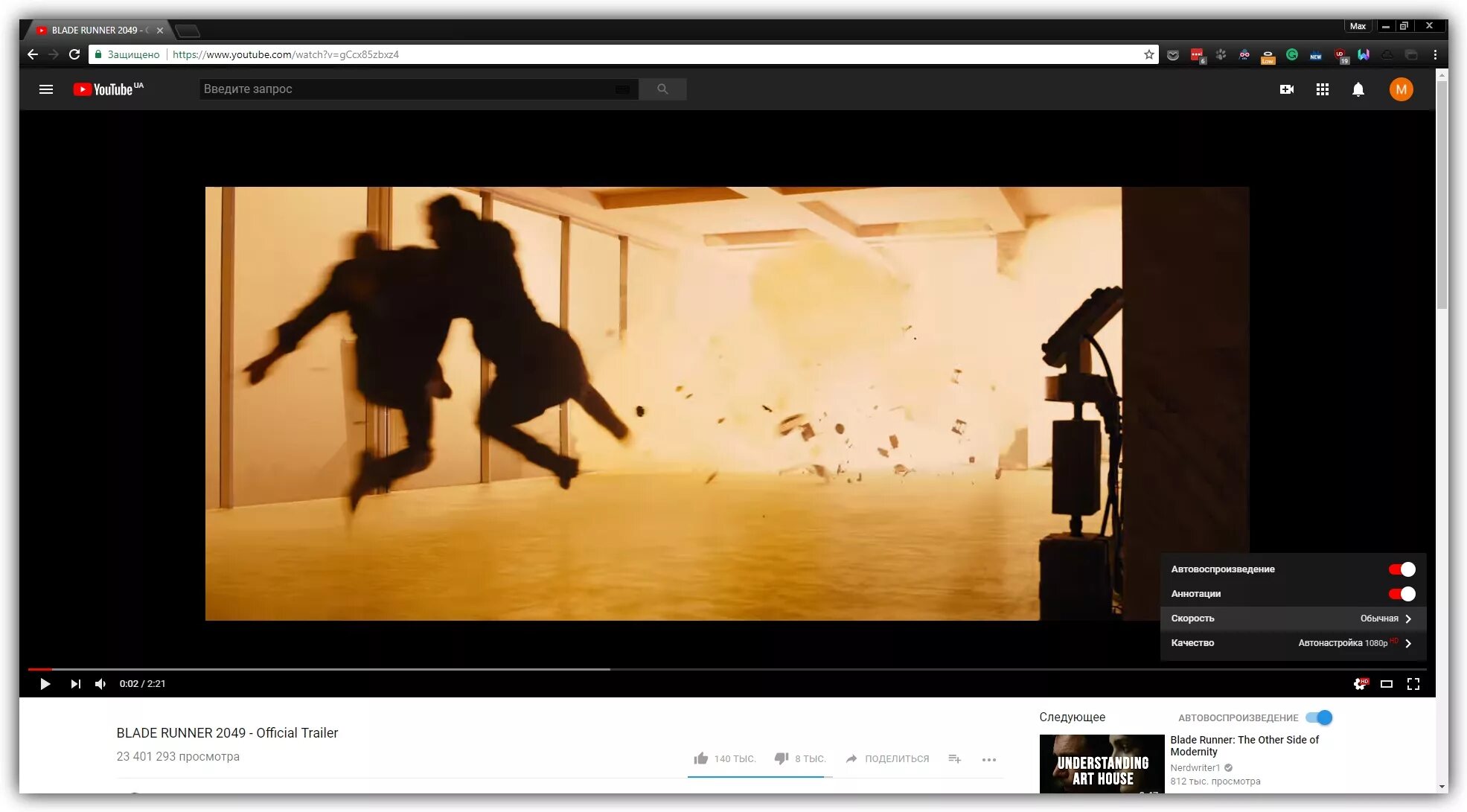
Task: Open the NEW-badged extension icon
Action: (x=1316, y=55)
